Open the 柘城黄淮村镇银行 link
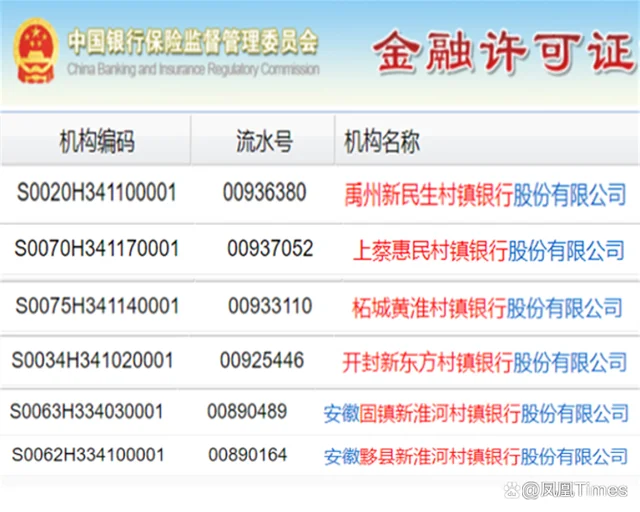 [429, 306]
